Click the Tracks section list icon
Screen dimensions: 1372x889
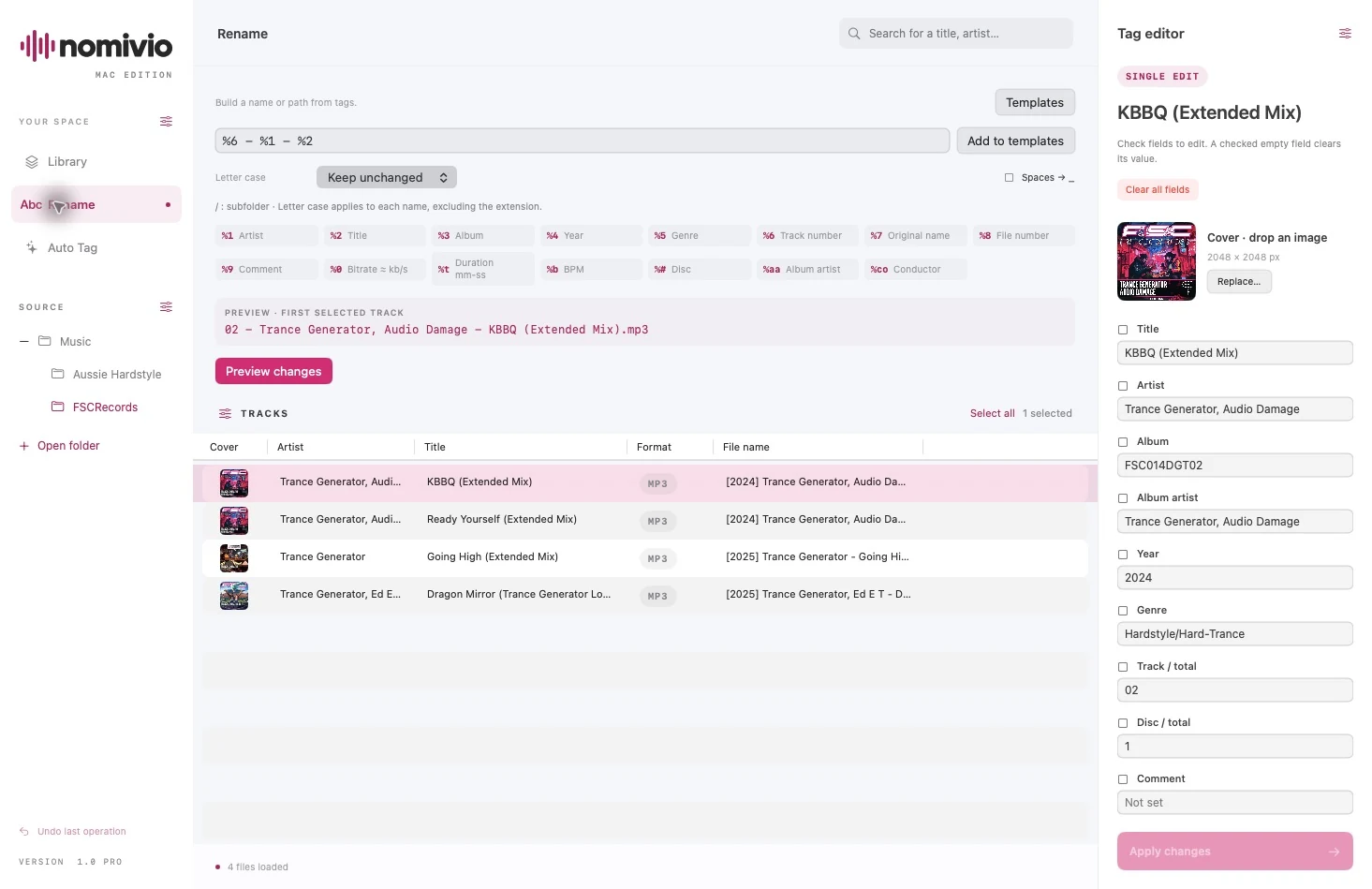[225, 414]
